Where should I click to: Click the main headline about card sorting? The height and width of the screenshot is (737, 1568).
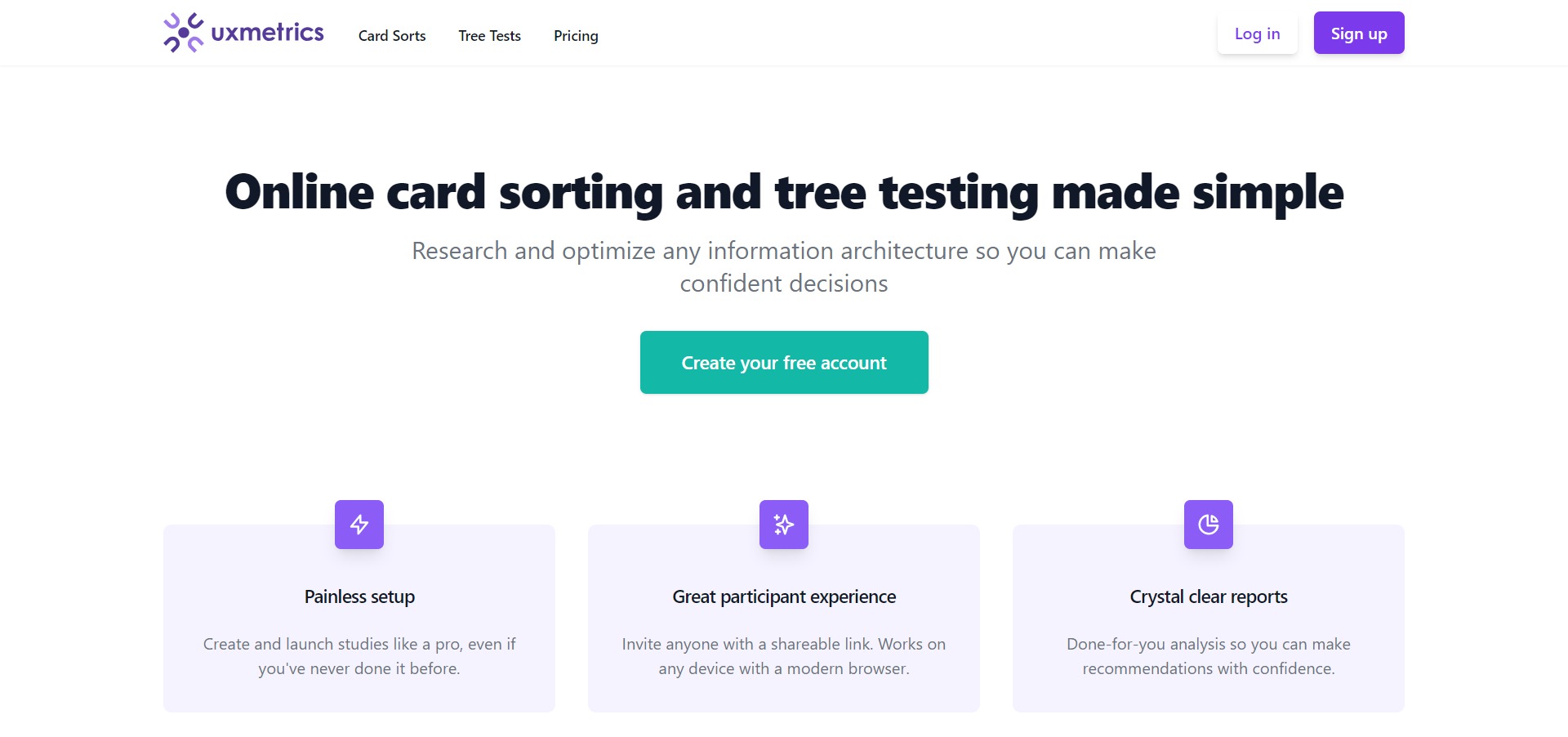[x=784, y=193]
